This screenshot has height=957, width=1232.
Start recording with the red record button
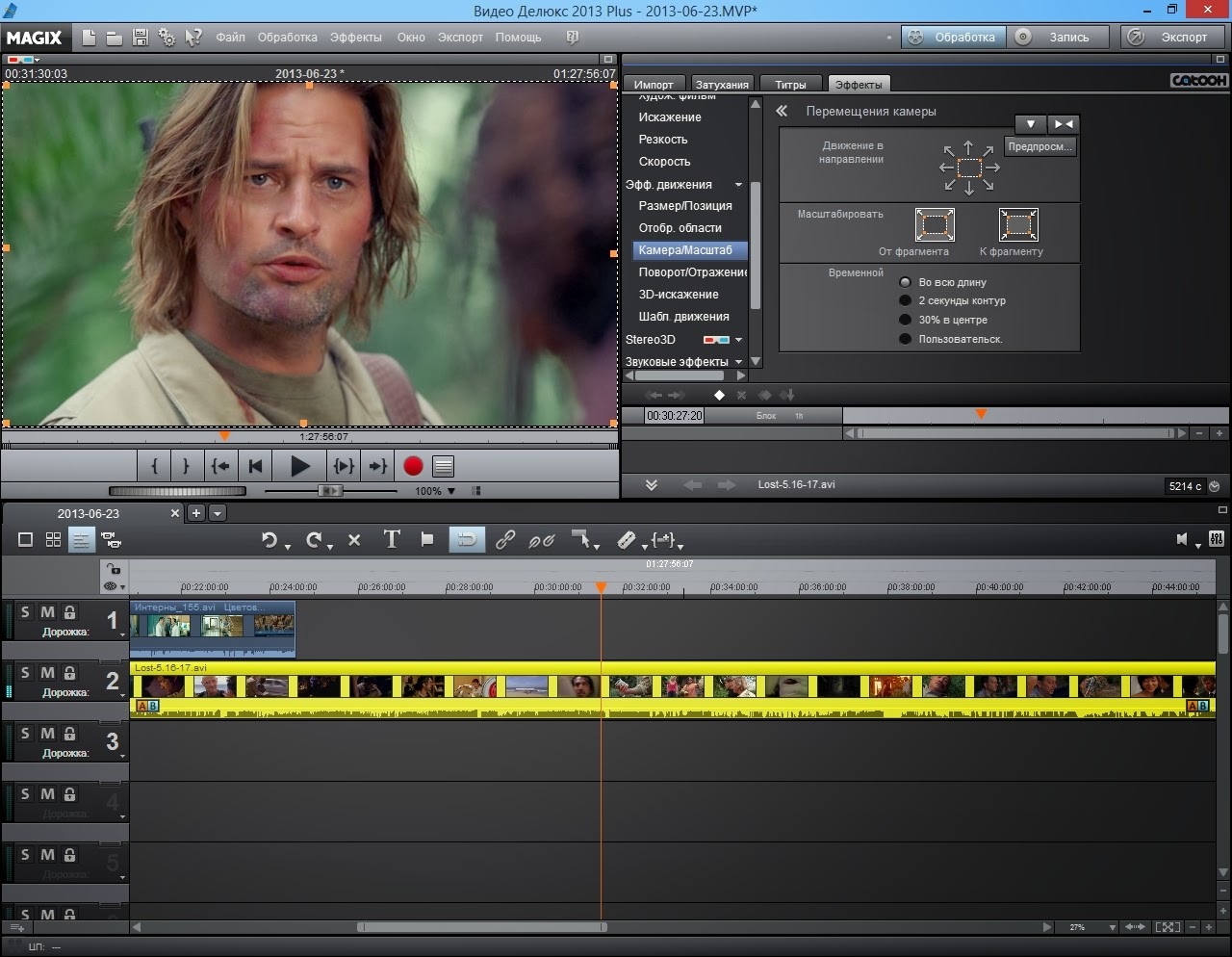pyautogui.click(x=413, y=466)
